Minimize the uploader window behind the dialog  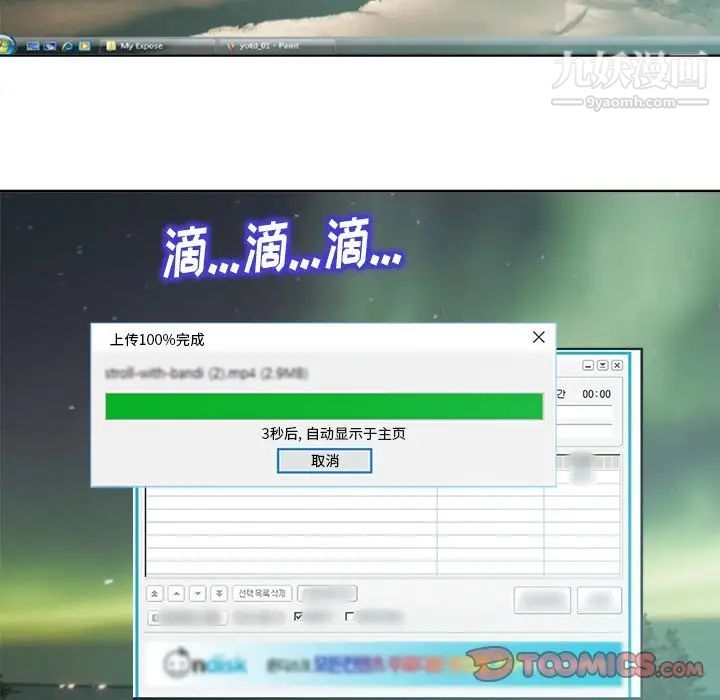click(588, 366)
